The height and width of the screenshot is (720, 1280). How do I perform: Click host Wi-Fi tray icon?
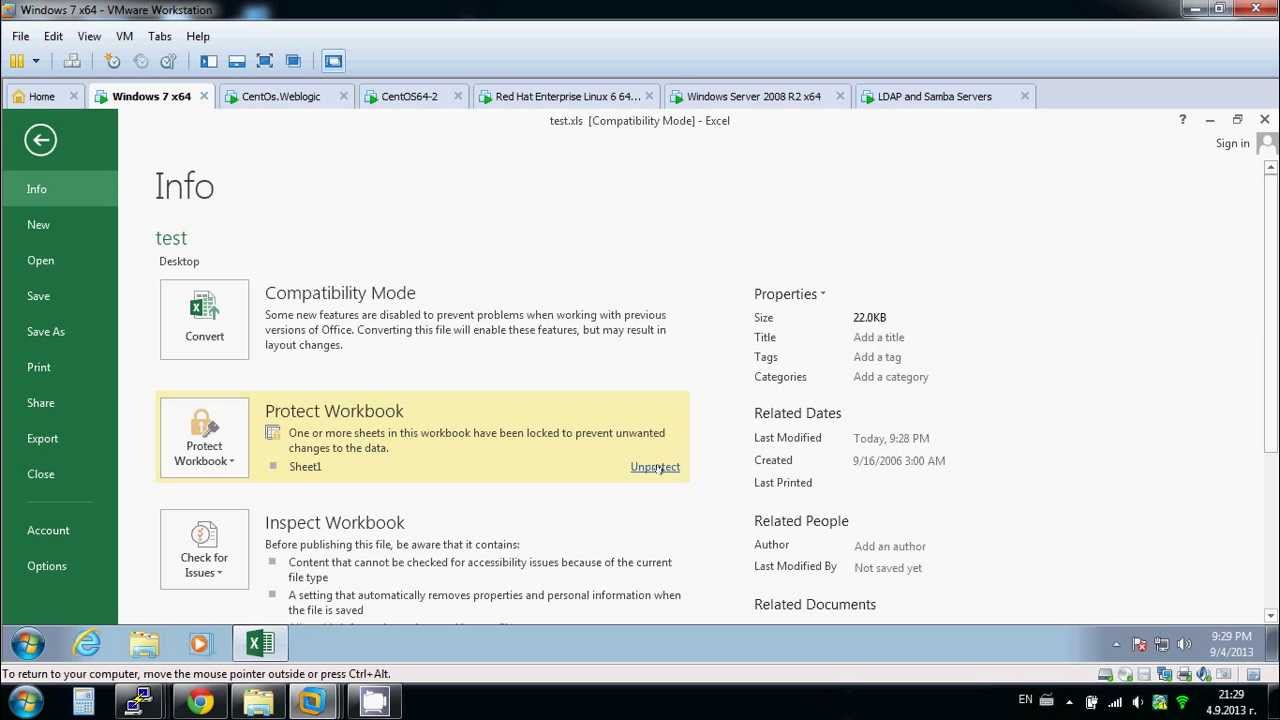pos(1182,702)
